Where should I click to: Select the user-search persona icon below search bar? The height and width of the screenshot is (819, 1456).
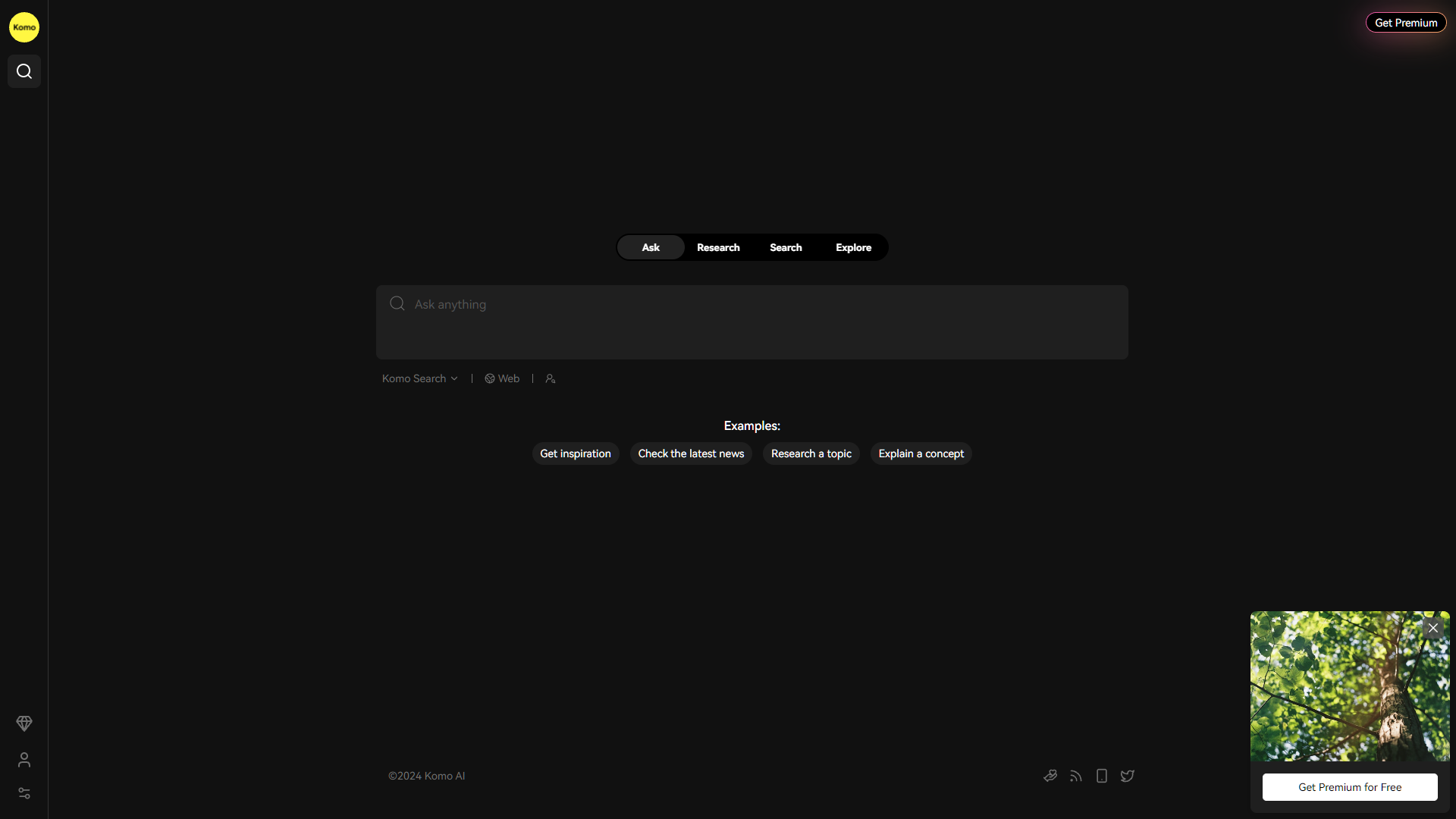pos(550,378)
